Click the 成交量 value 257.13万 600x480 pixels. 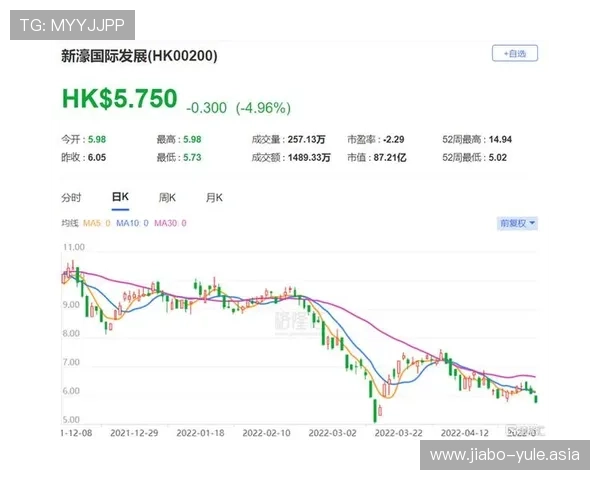tap(307, 139)
